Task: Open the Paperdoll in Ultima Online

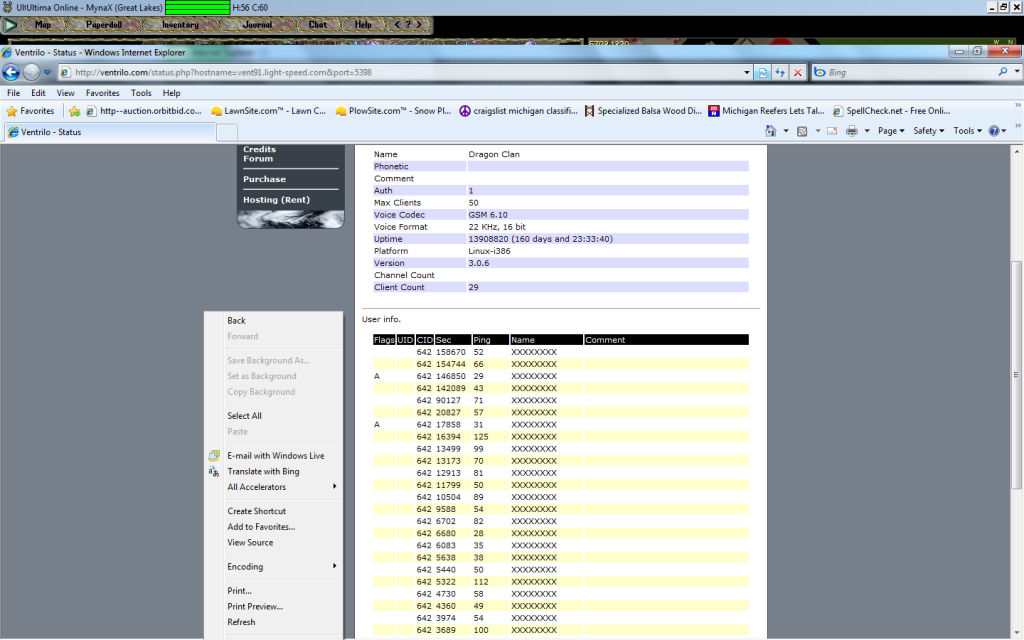Action: click(x=104, y=25)
